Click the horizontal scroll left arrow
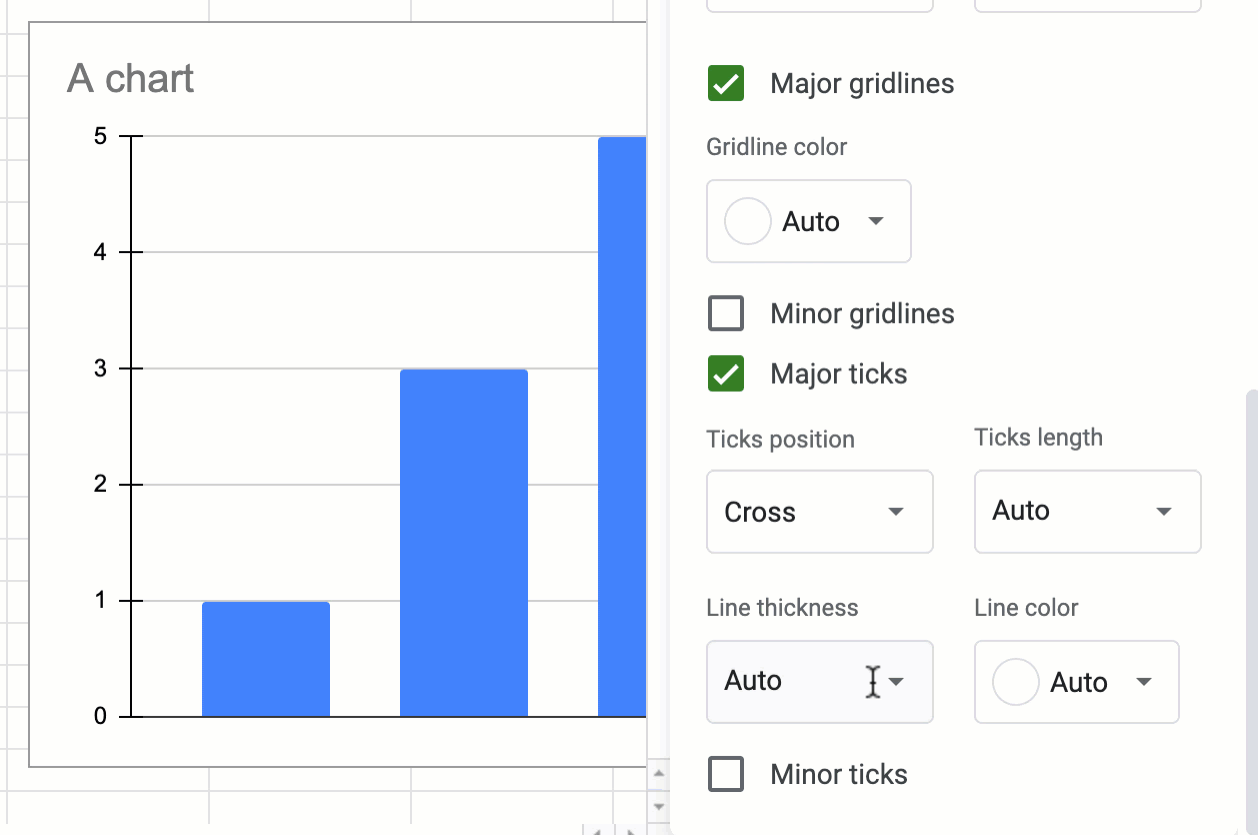Screen dimensions: 1258x835 tap(597, 830)
